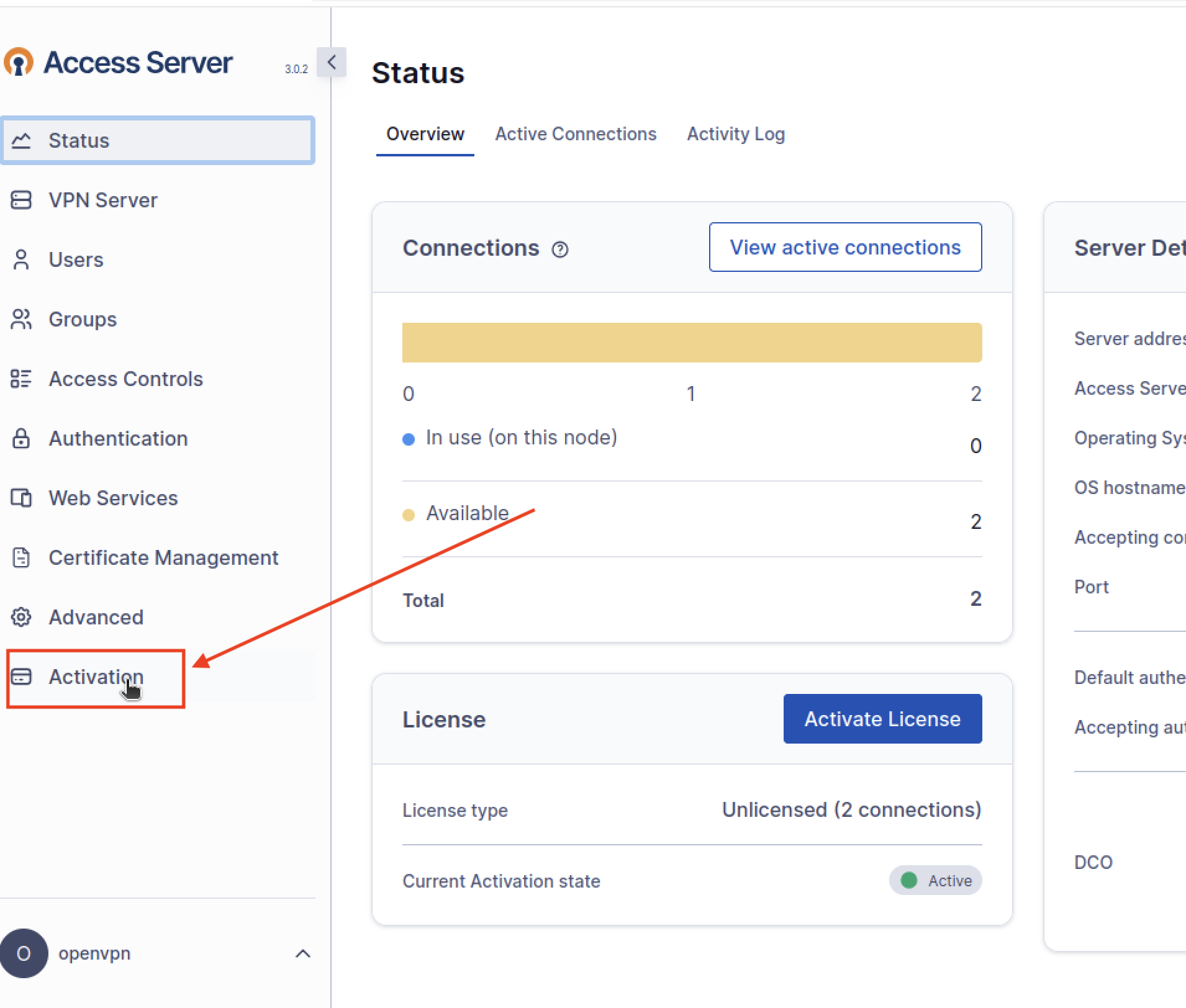Open the Activity Log tab
This screenshot has width=1186, height=1008.
(735, 134)
